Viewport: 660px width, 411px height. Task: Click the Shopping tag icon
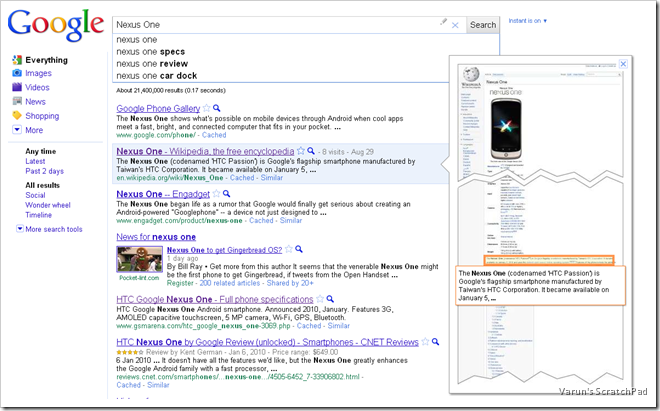pos(17,115)
